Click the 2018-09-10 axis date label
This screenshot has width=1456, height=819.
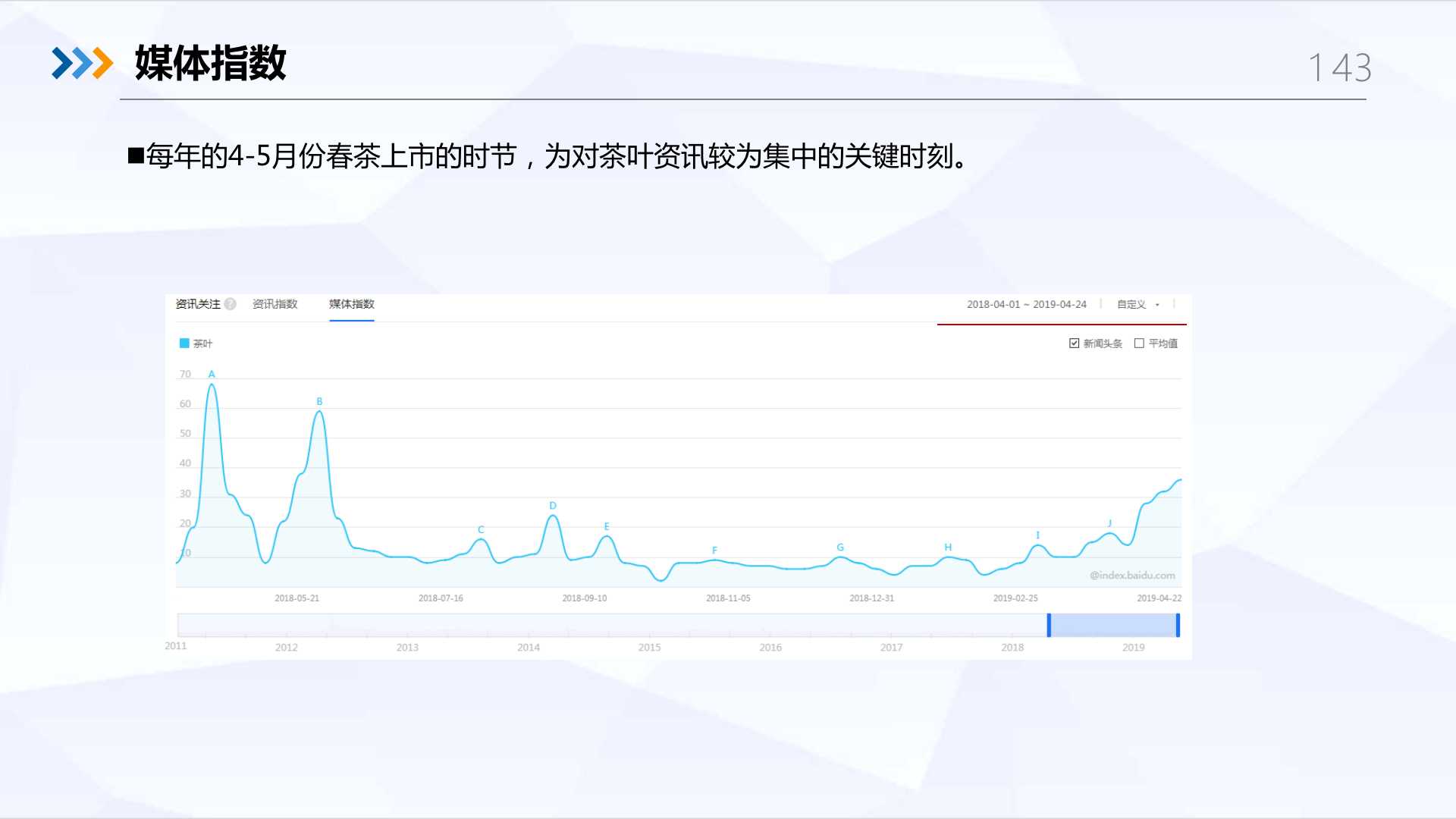point(584,598)
